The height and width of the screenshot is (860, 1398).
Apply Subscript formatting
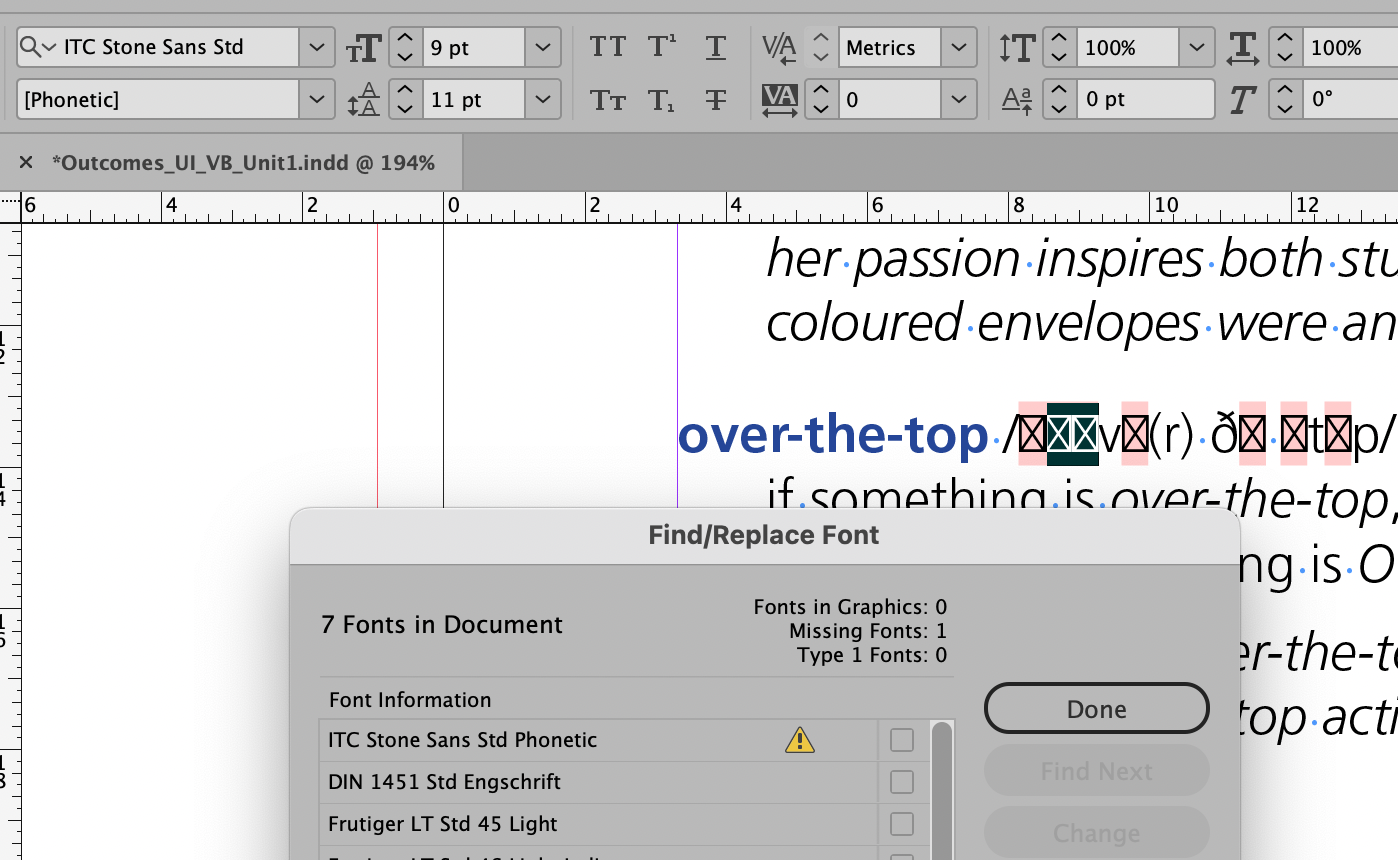661,99
